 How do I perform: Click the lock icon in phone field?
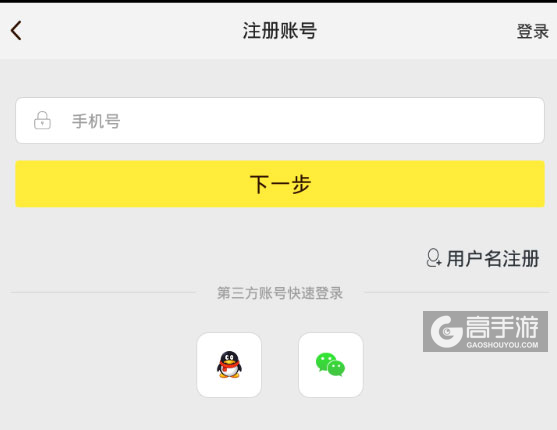[42, 120]
